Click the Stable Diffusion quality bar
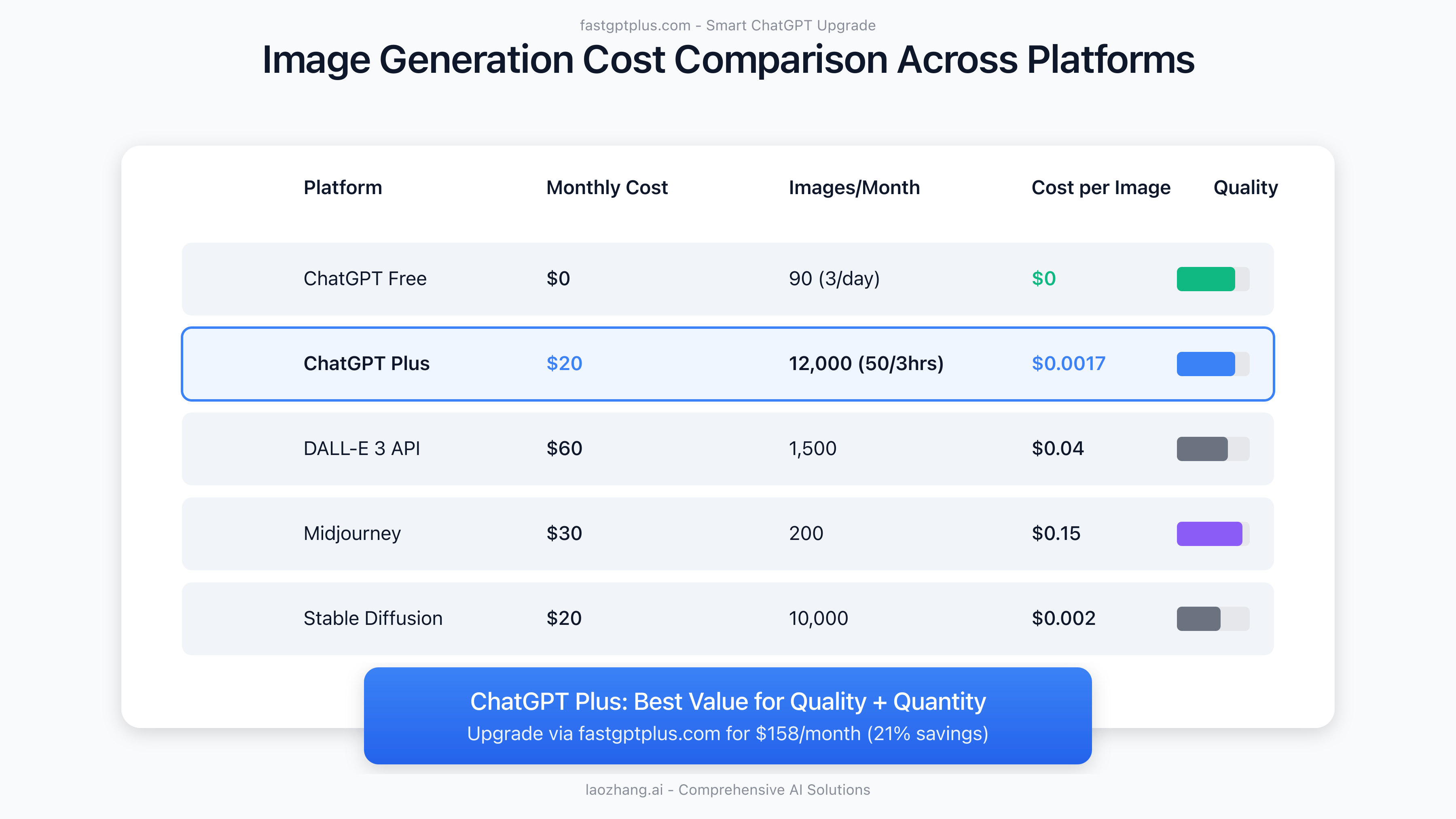This screenshot has width=1456, height=819. click(x=1213, y=618)
